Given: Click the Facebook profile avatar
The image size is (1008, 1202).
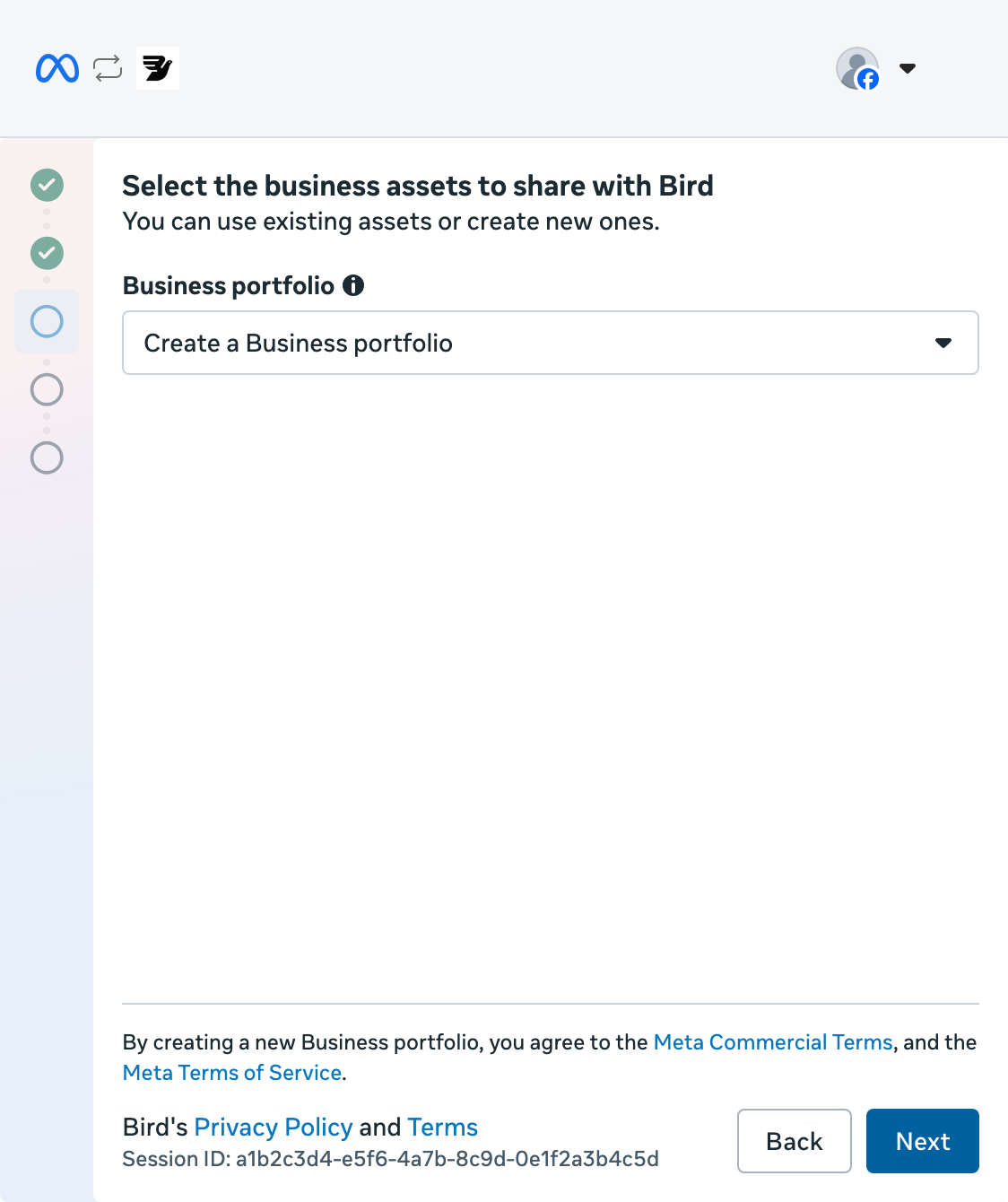Looking at the screenshot, I should pos(857,68).
